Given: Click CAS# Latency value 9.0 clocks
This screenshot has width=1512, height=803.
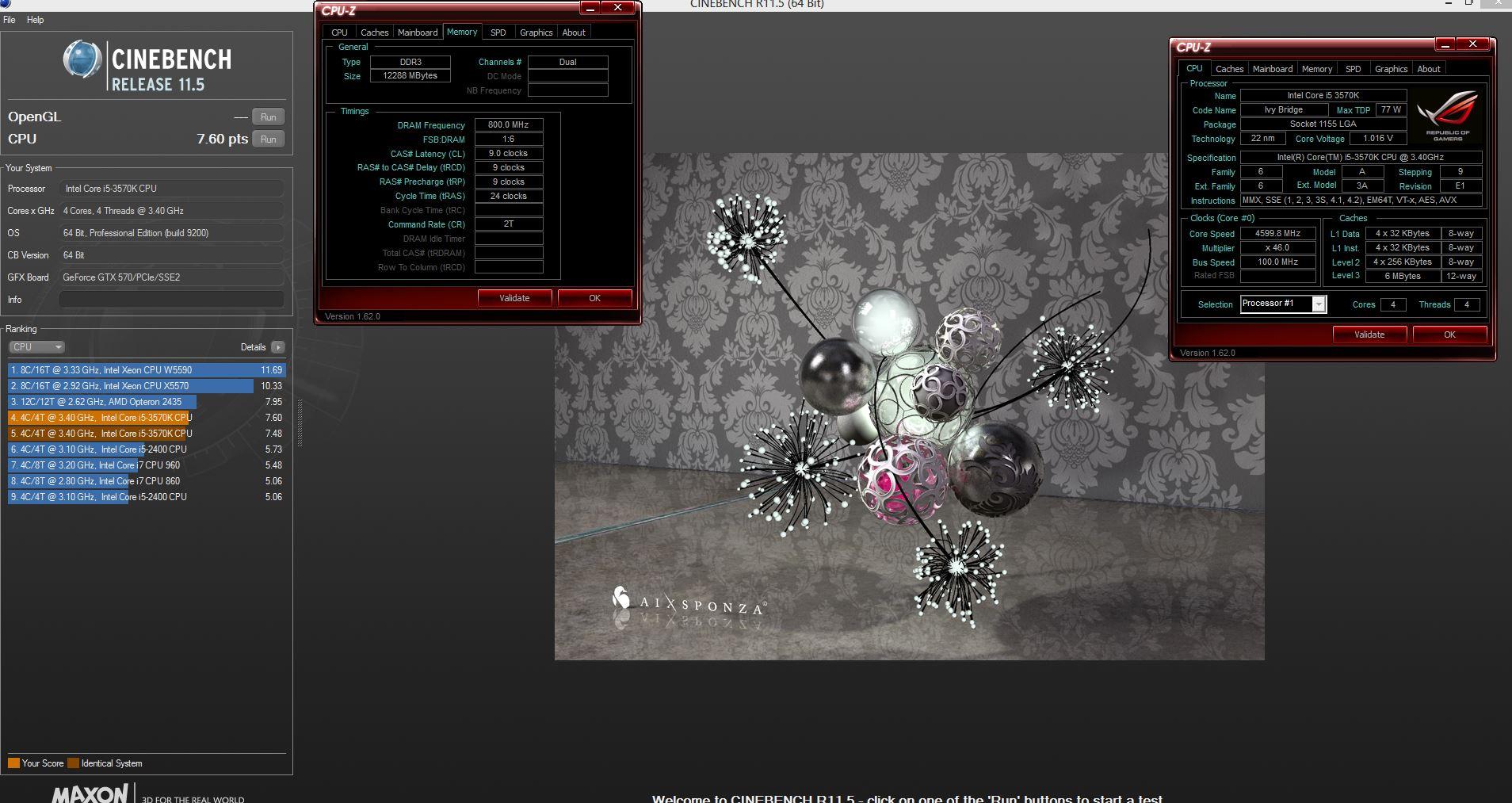Looking at the screenshot, I should click(x=508, y=154).
